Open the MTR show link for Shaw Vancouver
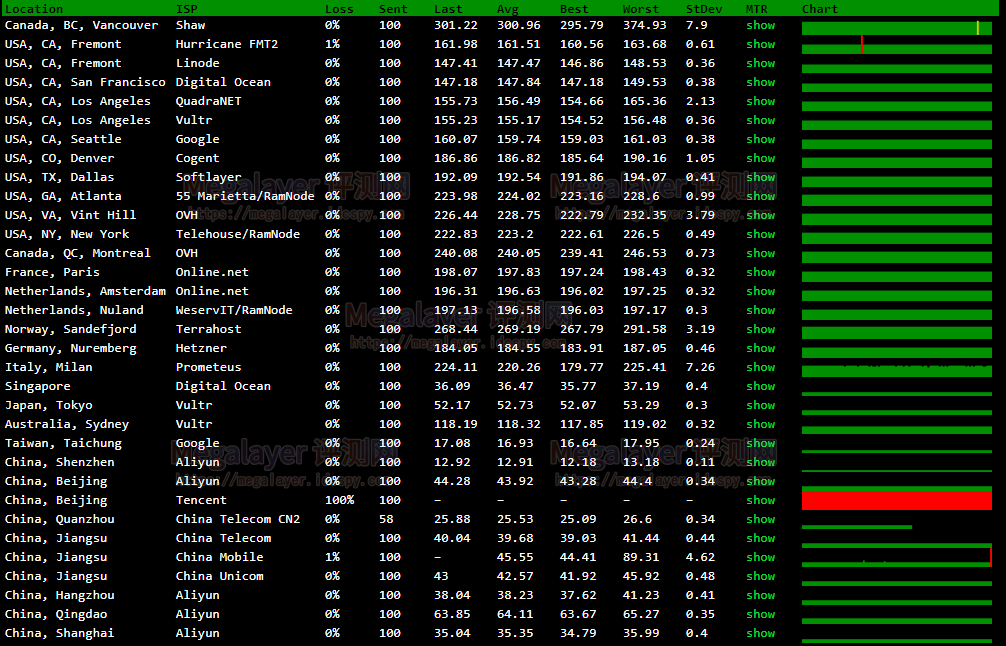The width and height of the screenshot is (1006, 646). (x=760, y=25)
